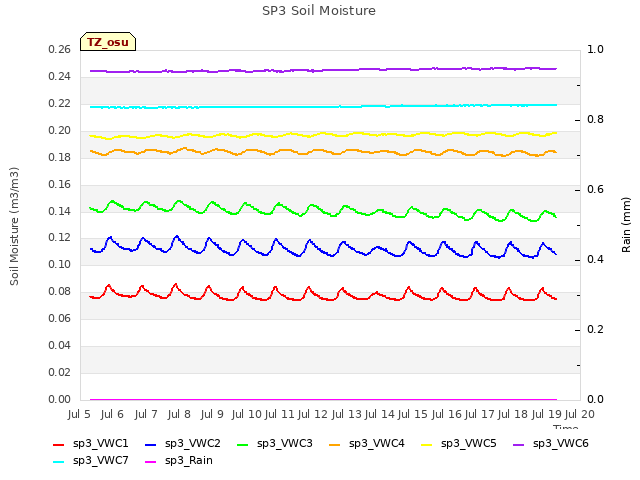The image size is (640, 480).
Task: Click the Rain (mm) axis label
Action: (x=626, y=225)
